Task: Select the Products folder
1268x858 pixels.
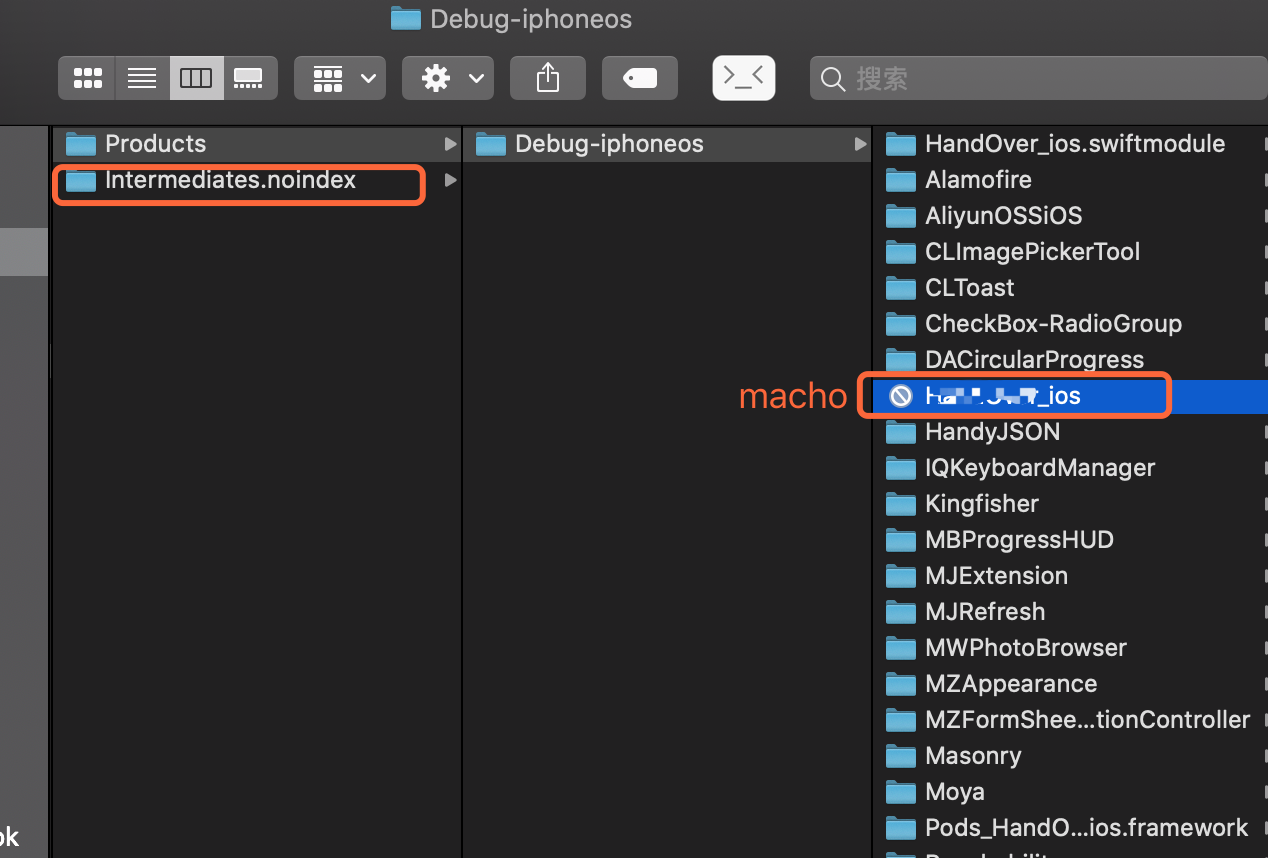Action: coord(257,144)
